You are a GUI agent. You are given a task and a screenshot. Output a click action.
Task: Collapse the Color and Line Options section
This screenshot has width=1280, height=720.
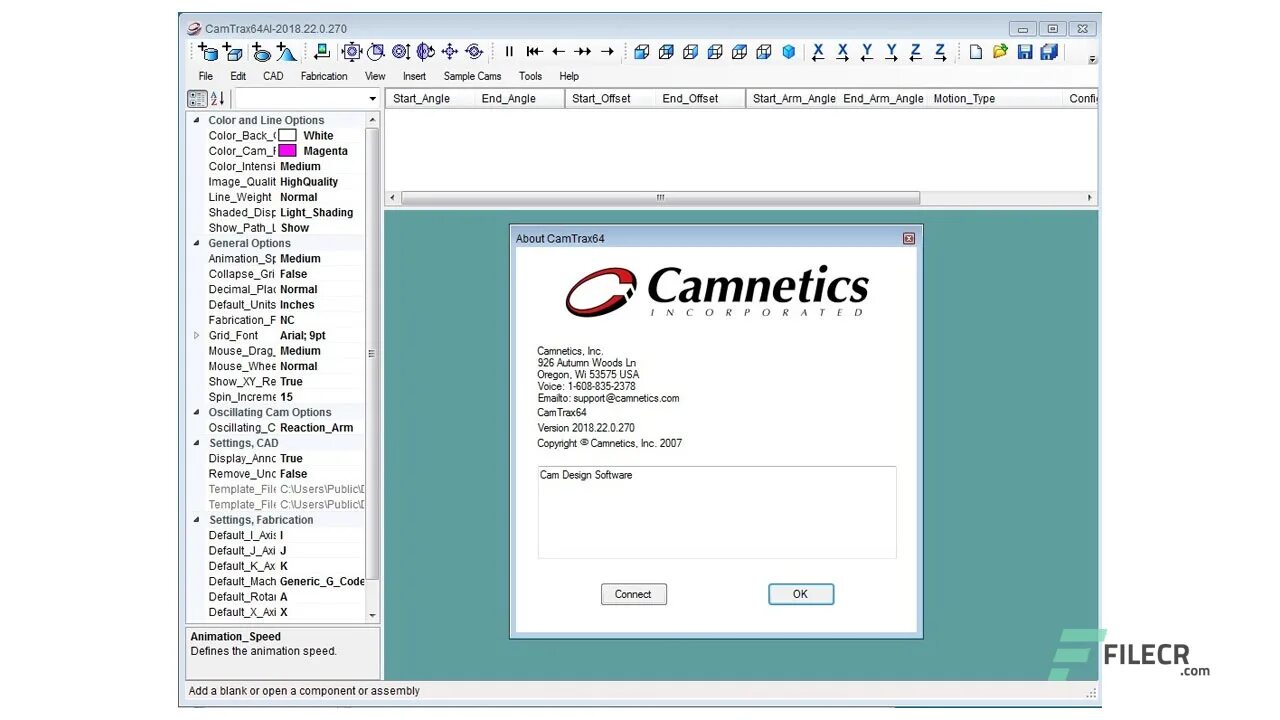click(x=196, y=120)
